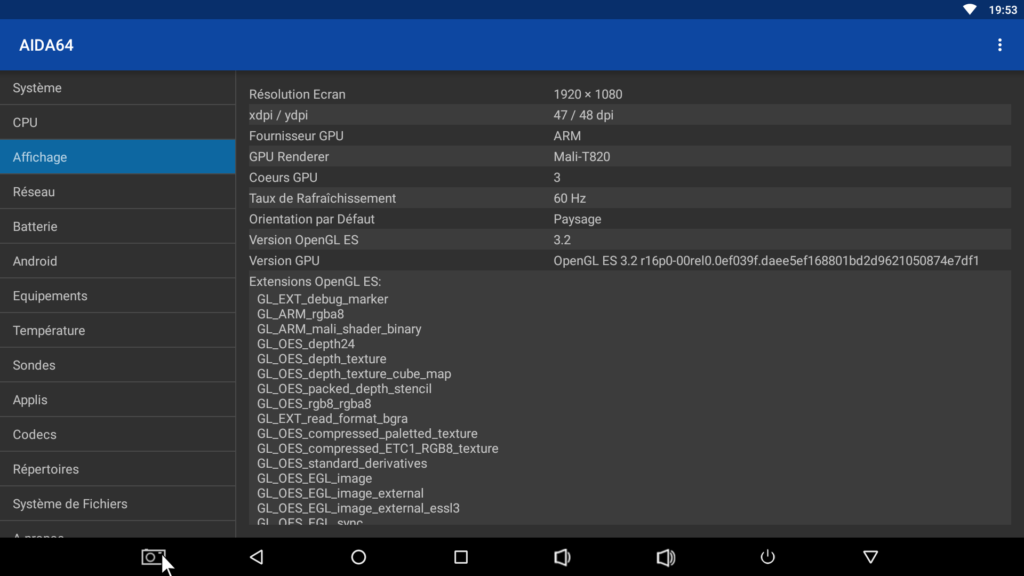Open the Réseau section
Viewport: 1024px width, 576px height.
(118, 192)
